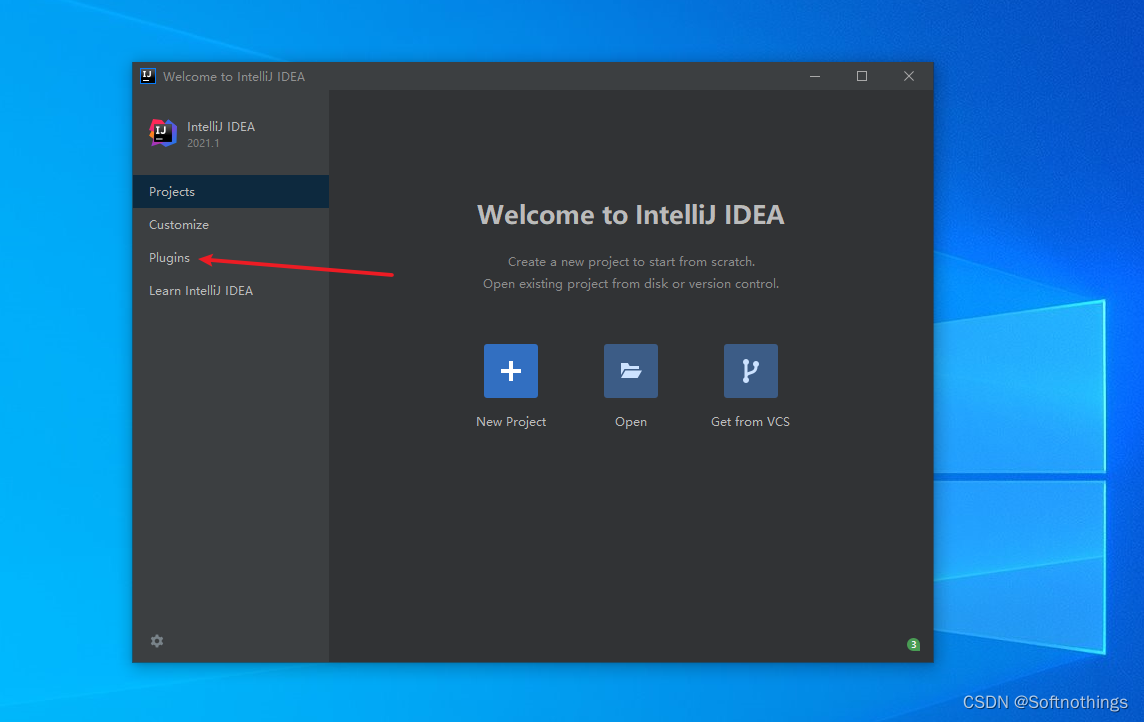The image size is (1144, 722).
Task: Close the Welcome to IntelliJ IDEA window
Action: (908, 76)
